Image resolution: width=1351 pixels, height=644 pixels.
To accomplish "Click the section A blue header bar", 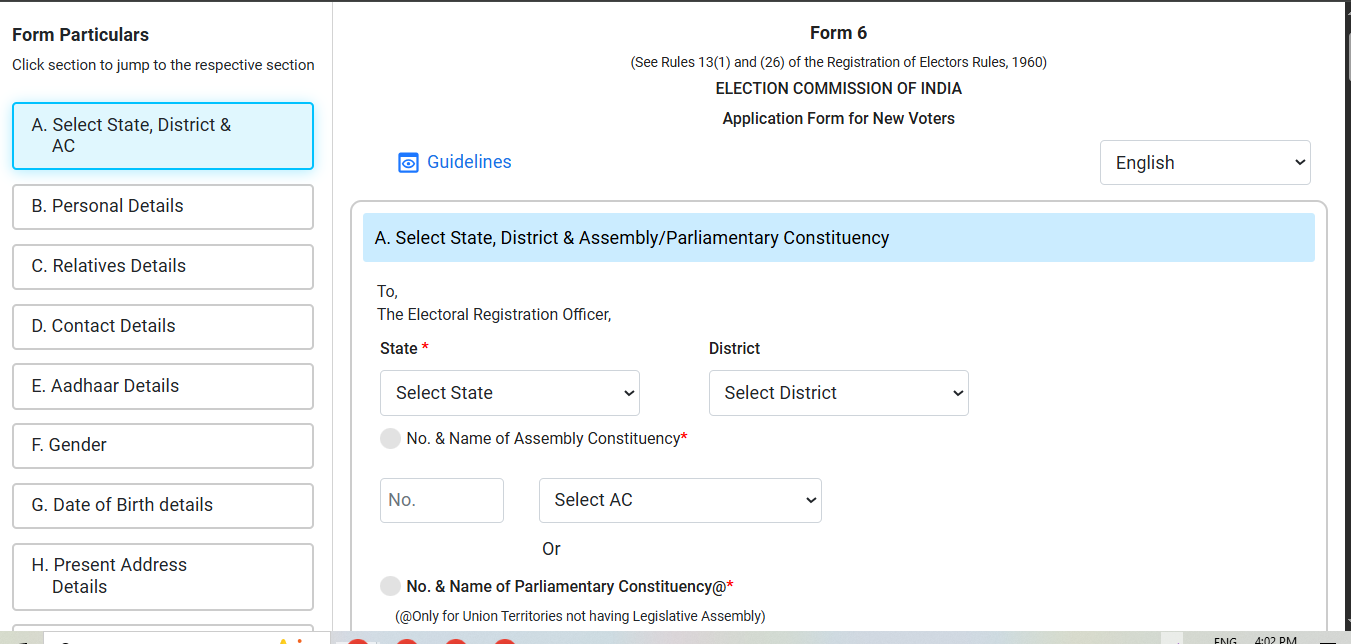I will pyautogui.click(x=838, y=238).
